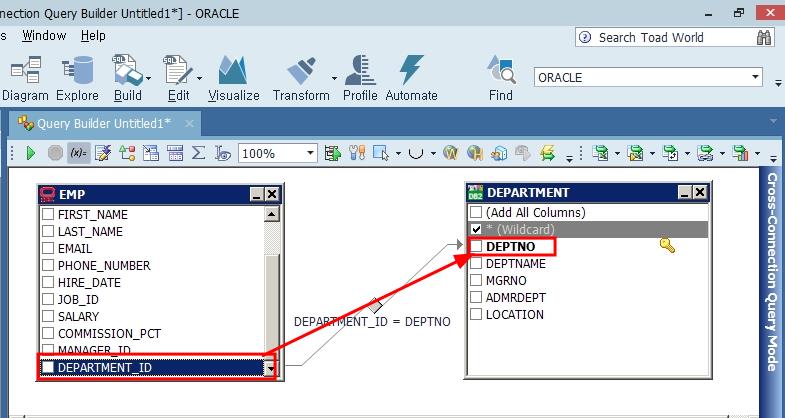785x418 pixels.
Task: Open the Window menu
Action: click(44, 36)
